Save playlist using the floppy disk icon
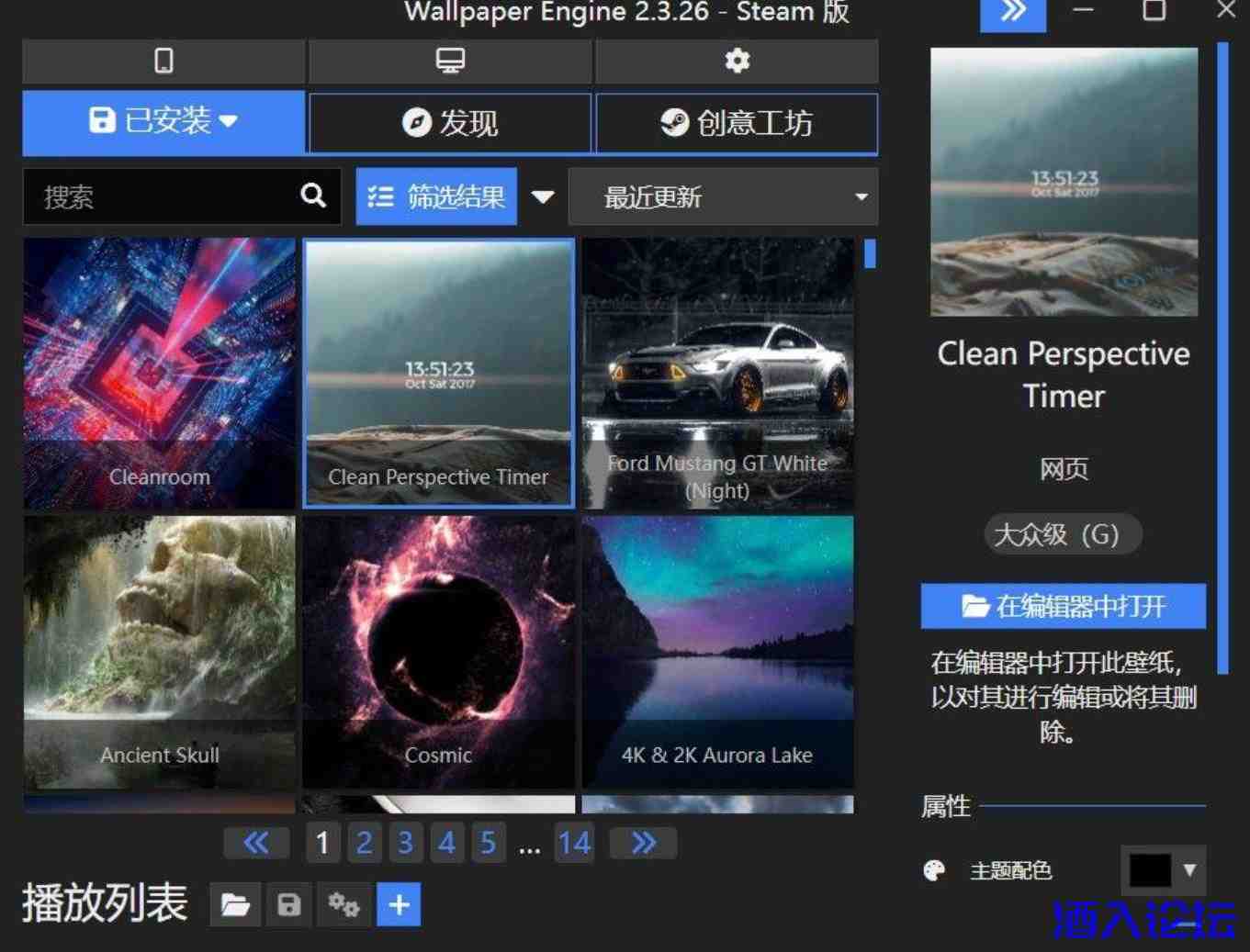The image size is (1250, 952). point(289,905)
